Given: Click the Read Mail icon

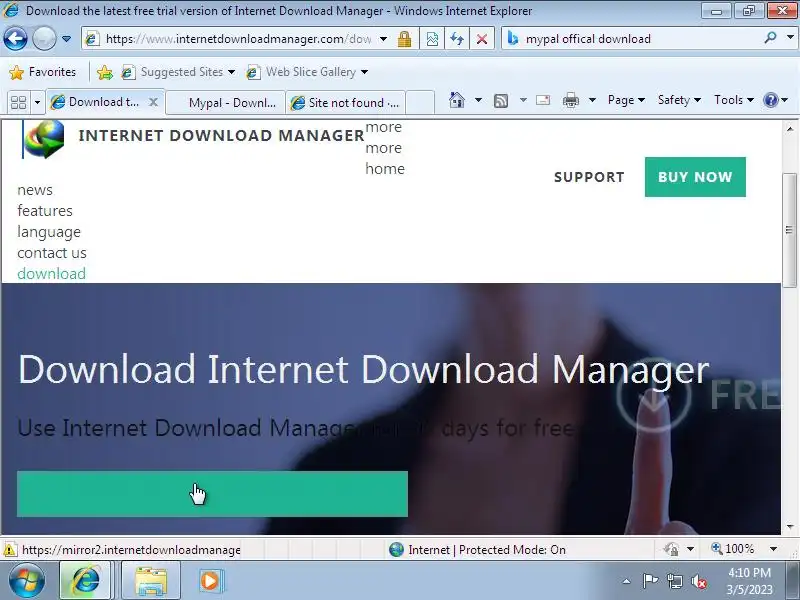Looking at the screenshot, I should point(543,100).
